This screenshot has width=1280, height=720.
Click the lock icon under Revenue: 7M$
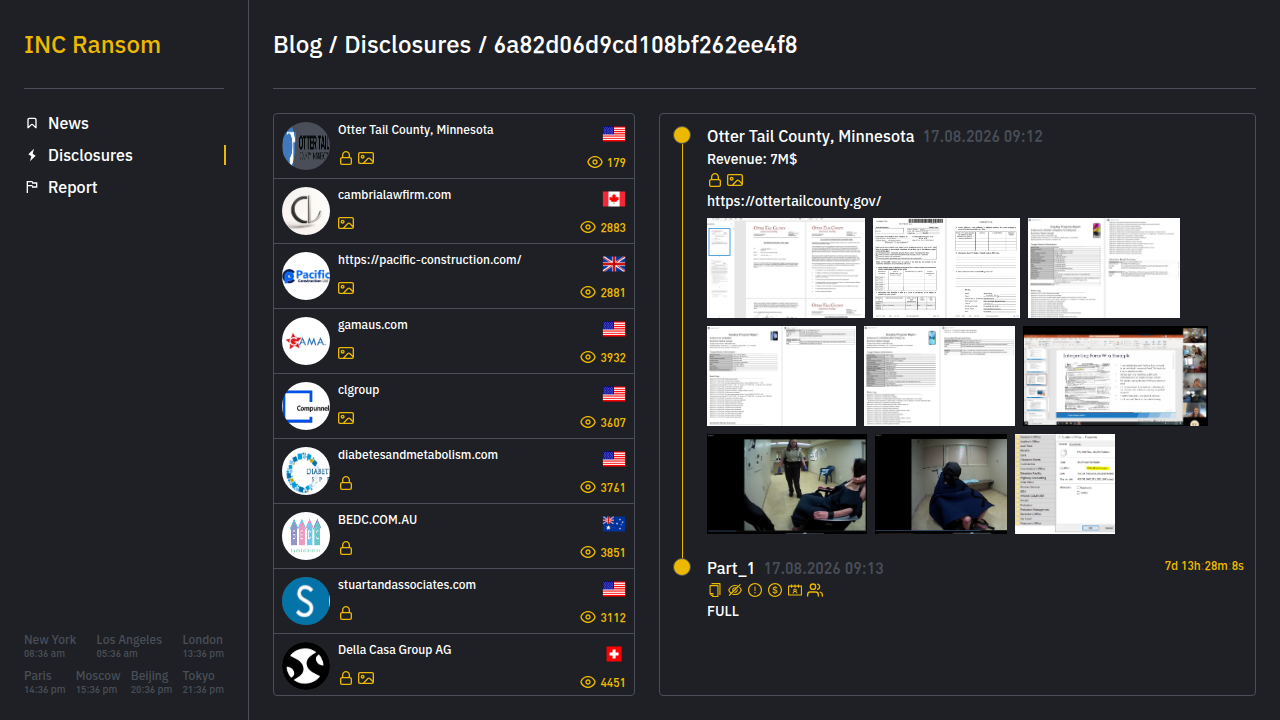pyautogui.click(x=715, y=180)
